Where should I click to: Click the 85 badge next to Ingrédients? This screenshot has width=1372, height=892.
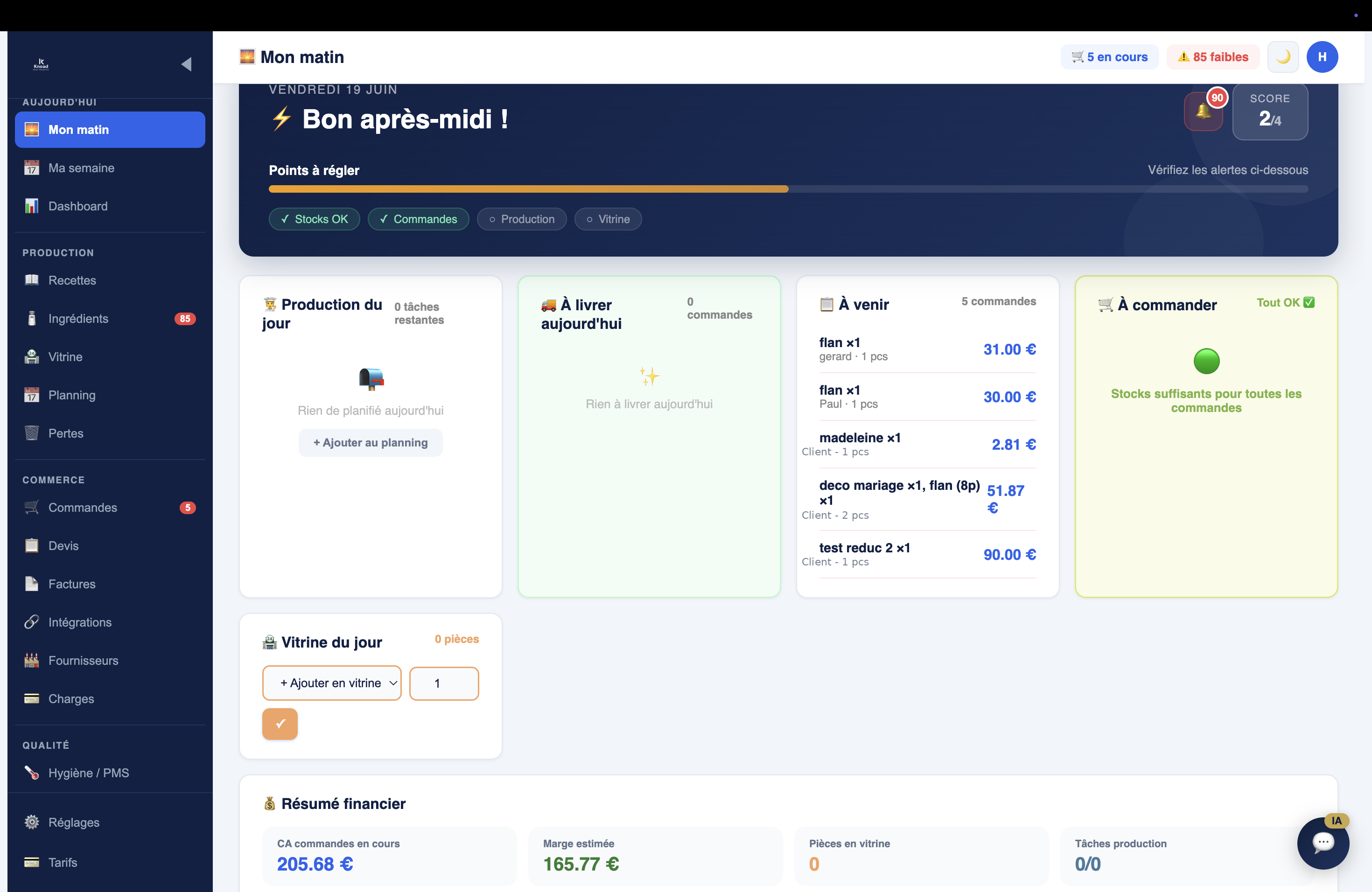pos(185,319)
